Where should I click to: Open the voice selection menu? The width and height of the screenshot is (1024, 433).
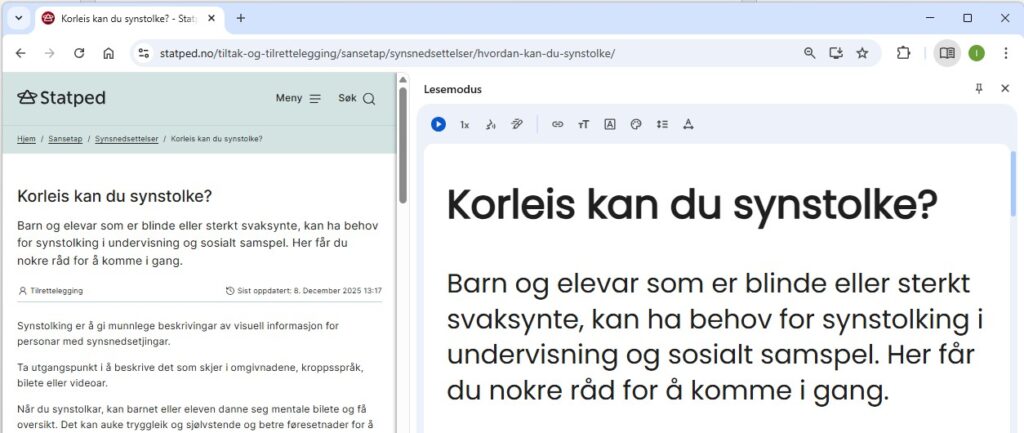pyautogui.click(x=490, y=124)
